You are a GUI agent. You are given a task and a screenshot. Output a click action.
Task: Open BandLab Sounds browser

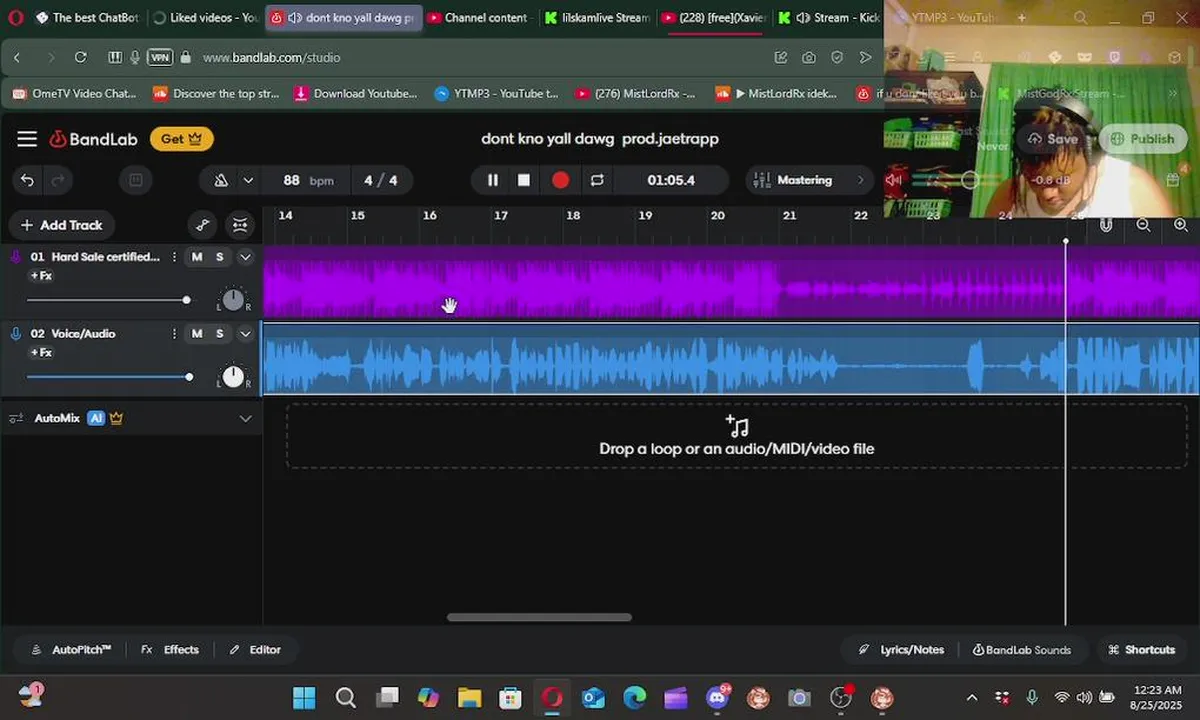[x=1022, y=650]
